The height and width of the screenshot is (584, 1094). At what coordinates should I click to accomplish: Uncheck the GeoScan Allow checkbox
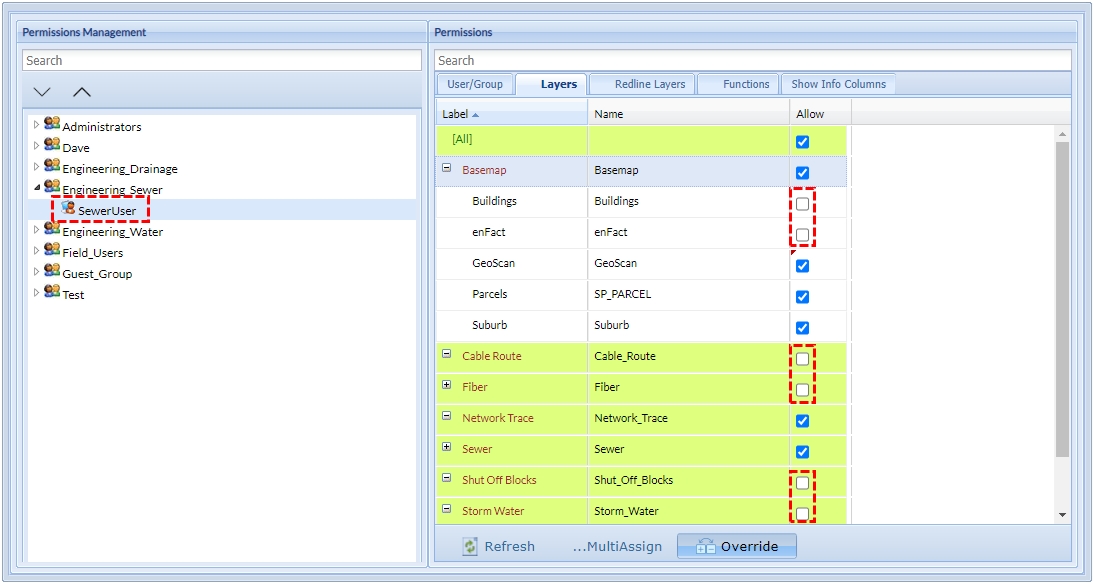[x=802, y=266]
